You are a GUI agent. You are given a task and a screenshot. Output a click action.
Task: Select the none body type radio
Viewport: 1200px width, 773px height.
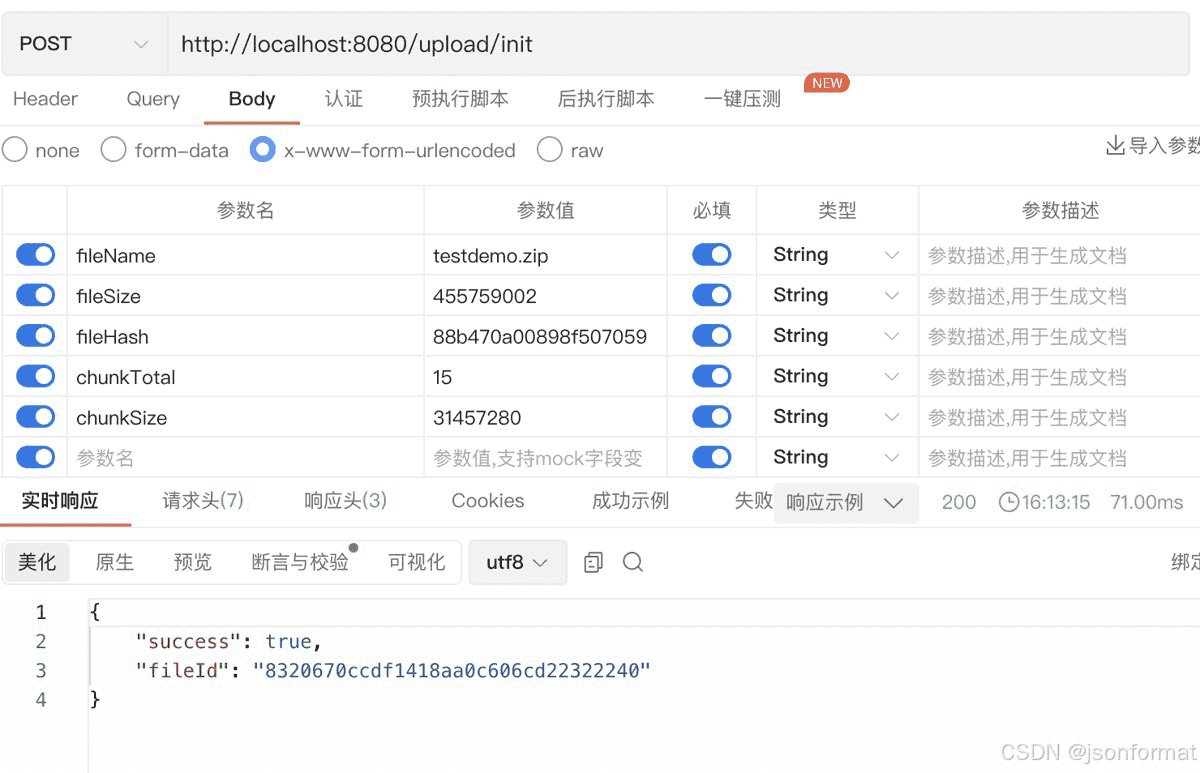[15, 150]
